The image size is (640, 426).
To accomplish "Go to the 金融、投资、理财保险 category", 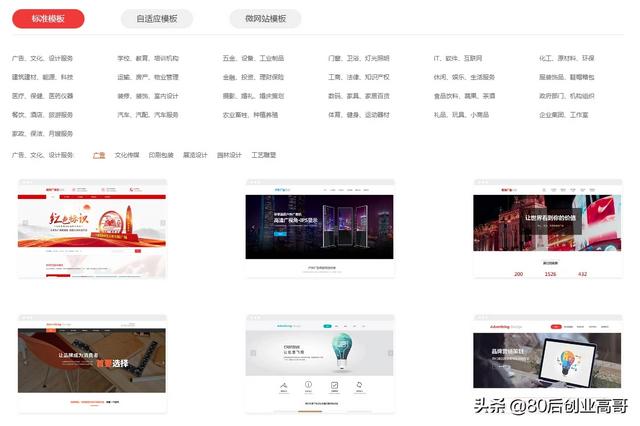I will 252,77.
